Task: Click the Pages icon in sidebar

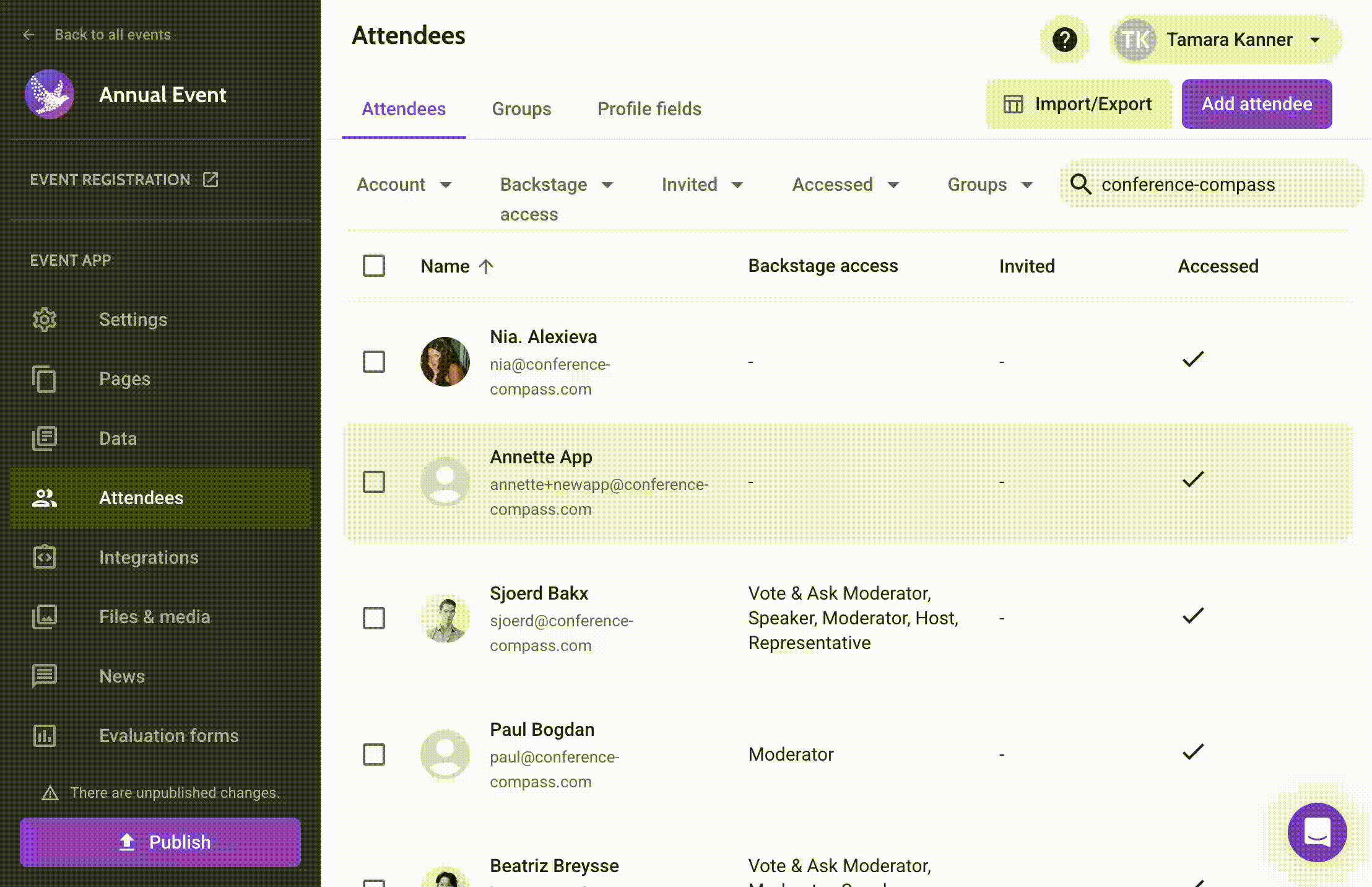Action: click(x=45, y=379)
